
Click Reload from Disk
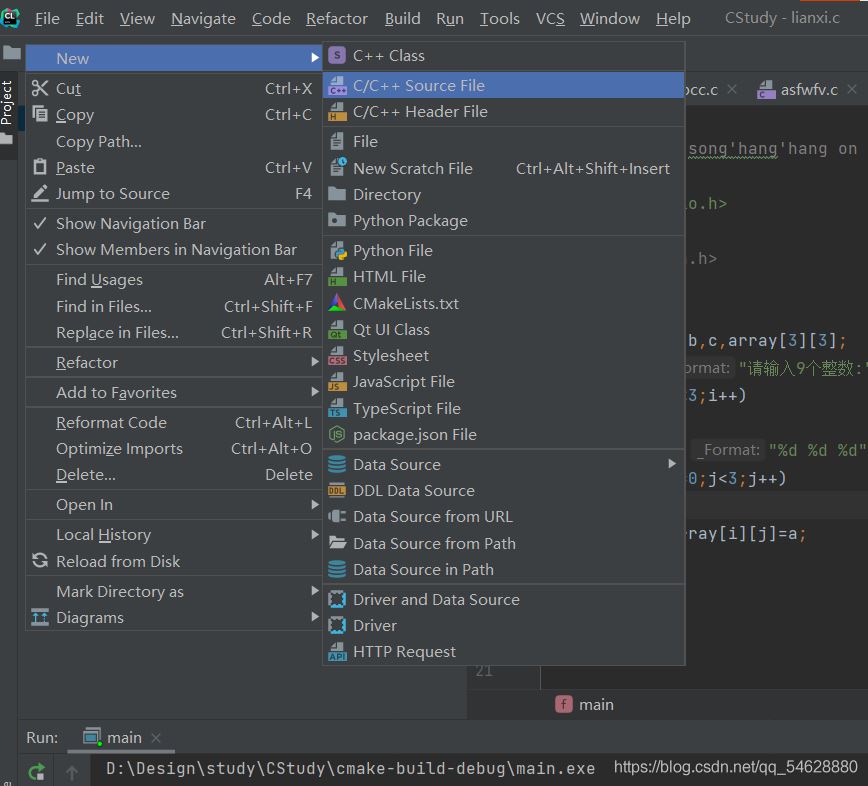118,562
